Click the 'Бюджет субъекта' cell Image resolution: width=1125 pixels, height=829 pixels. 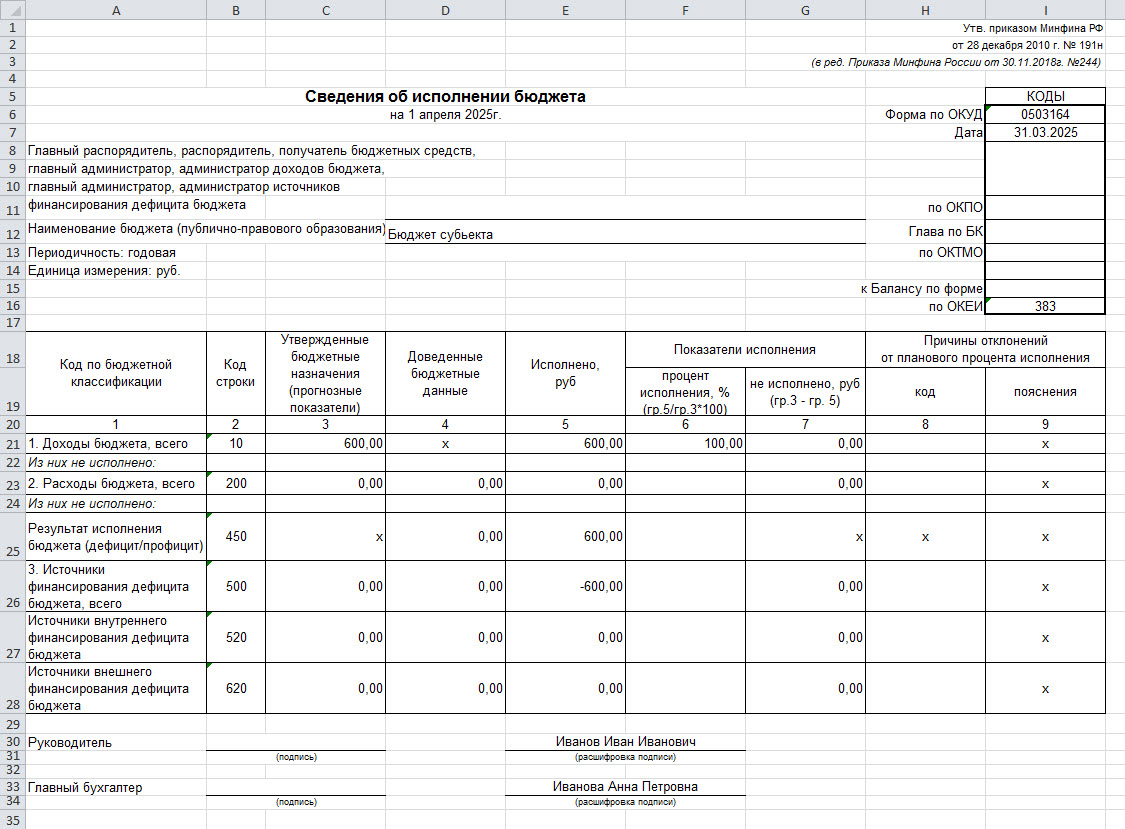[626, 234]
